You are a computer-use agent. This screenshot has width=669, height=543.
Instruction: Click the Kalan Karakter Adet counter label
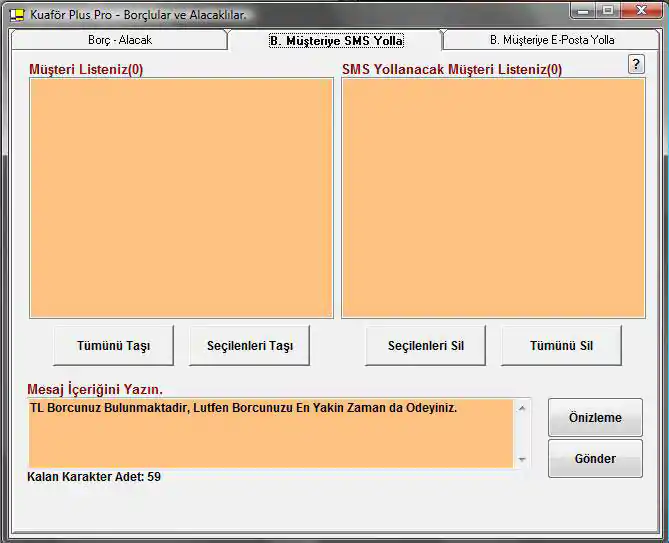[94, 477]
